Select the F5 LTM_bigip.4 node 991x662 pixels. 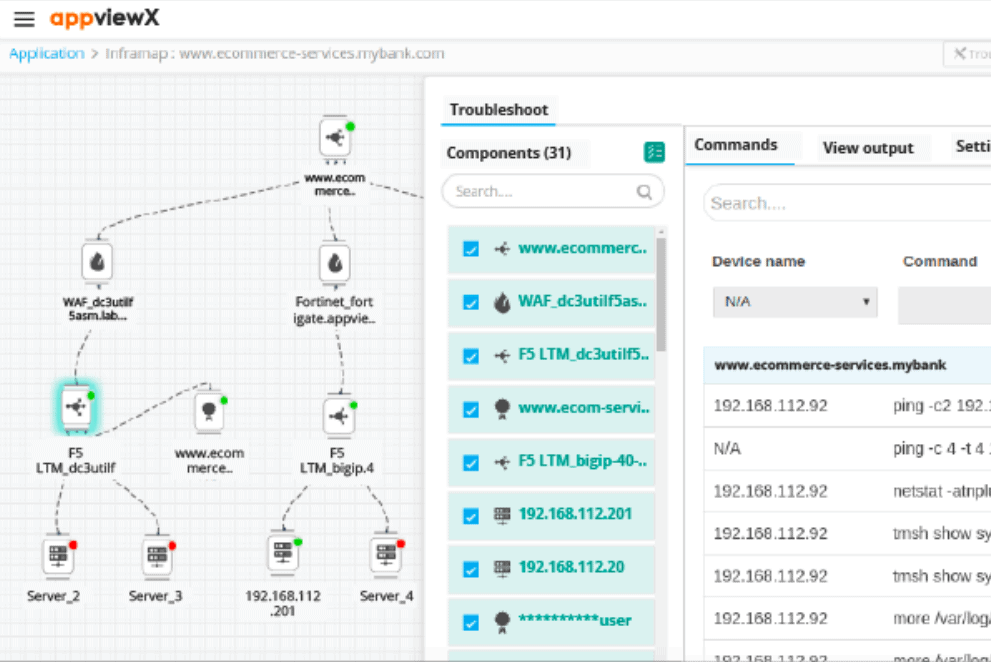pos(339,416)
